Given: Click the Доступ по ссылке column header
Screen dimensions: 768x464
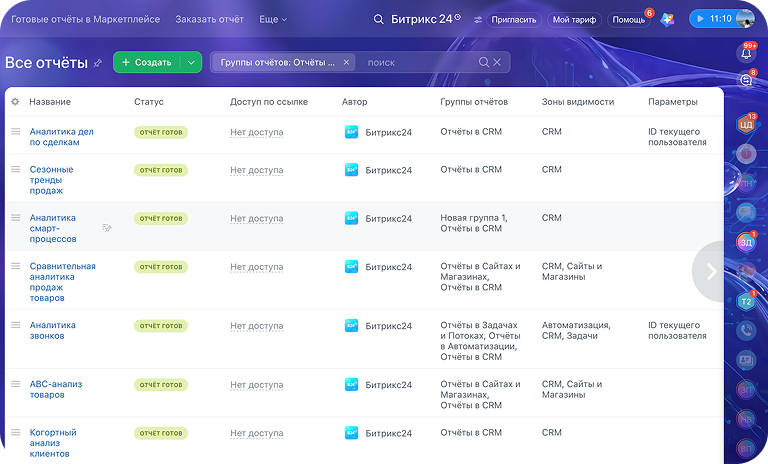Looking at the screenshot, I should 269,101.
